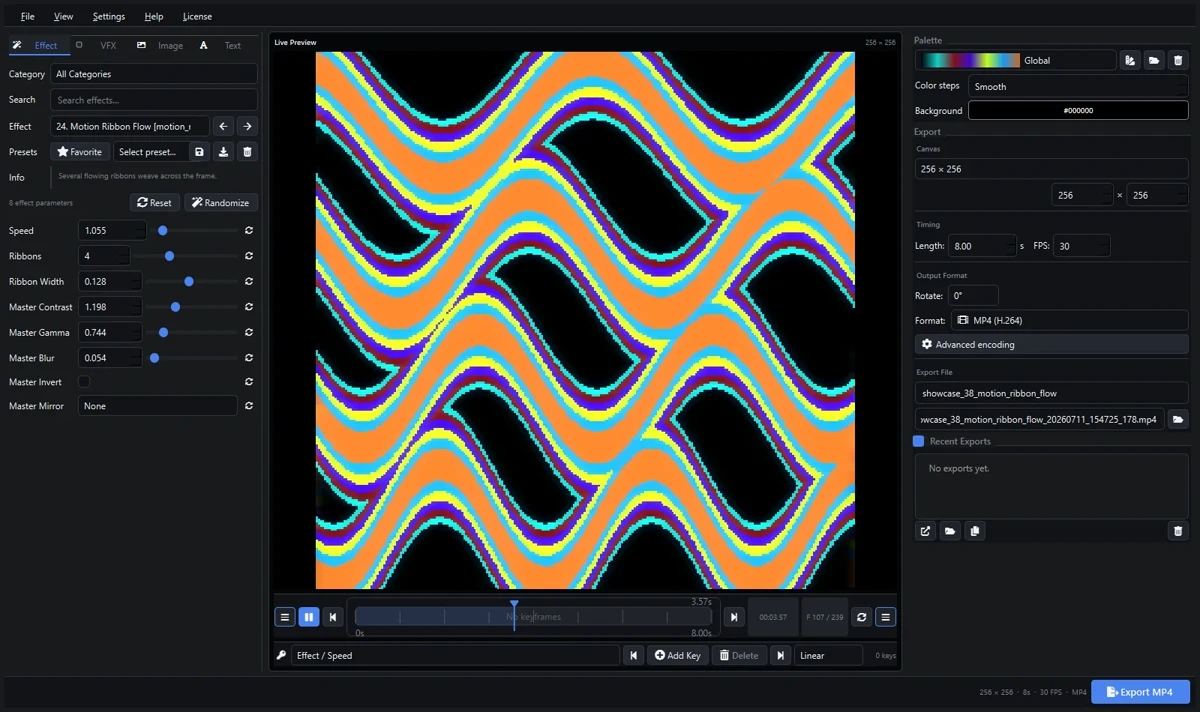Click the Favorite button
1200x712 pixels.
(80, 152)
